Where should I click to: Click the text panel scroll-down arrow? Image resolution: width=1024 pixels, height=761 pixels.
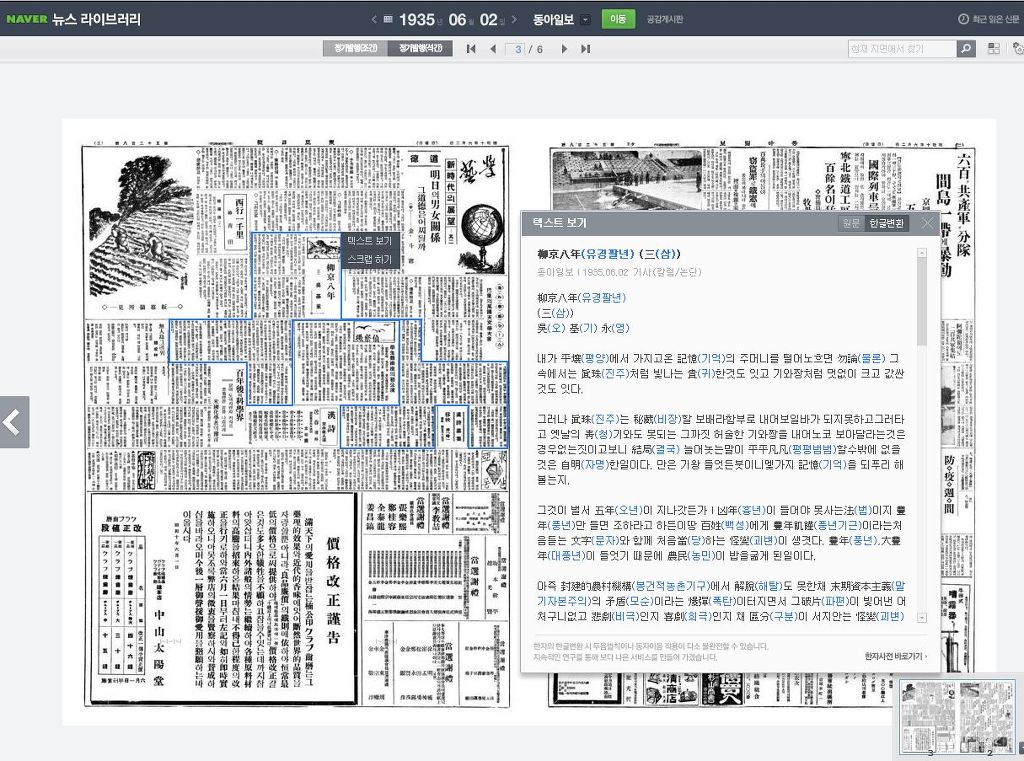[921, 617]
